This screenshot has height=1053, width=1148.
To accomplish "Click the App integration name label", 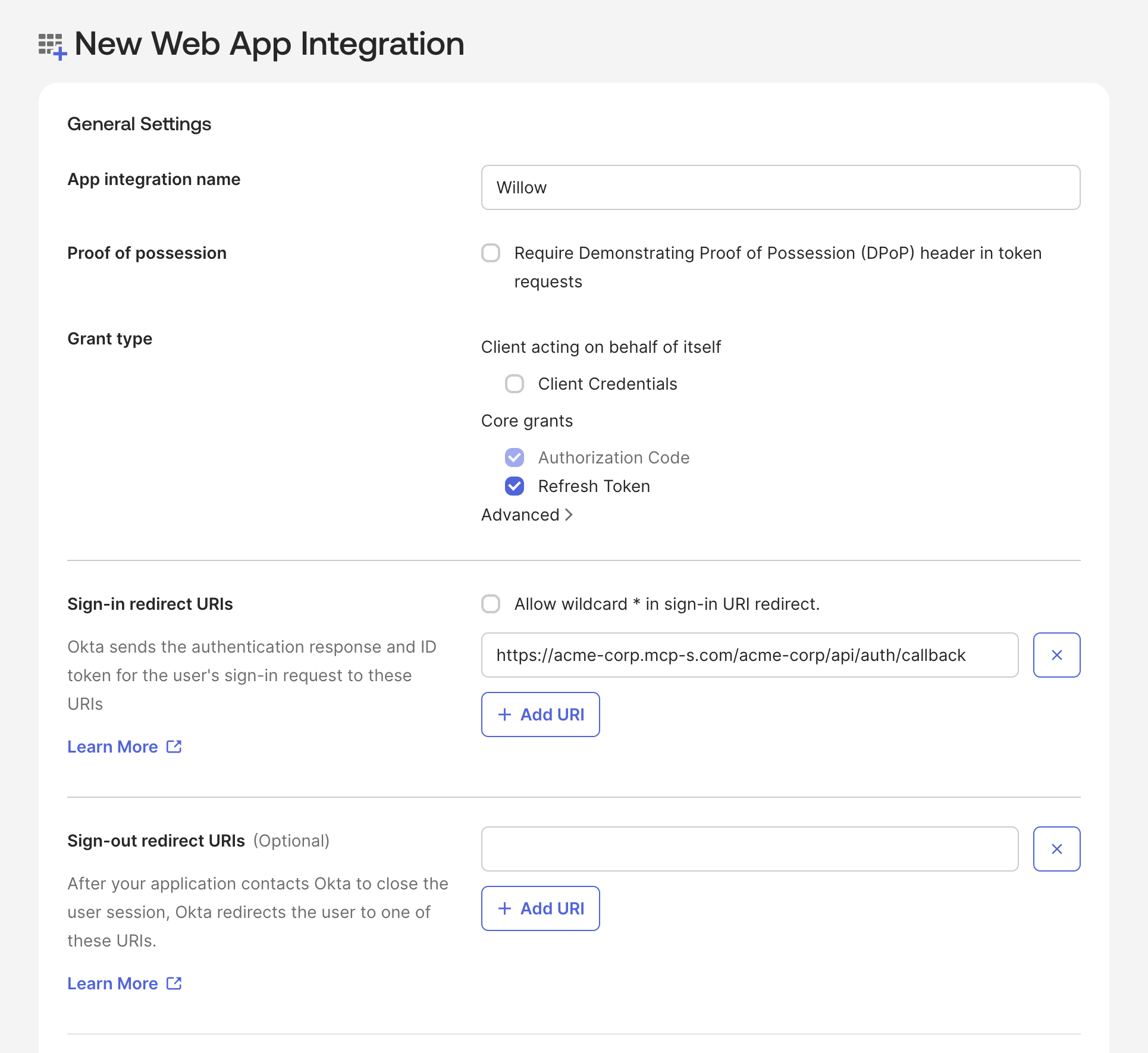I will click(x=153, y=179).
